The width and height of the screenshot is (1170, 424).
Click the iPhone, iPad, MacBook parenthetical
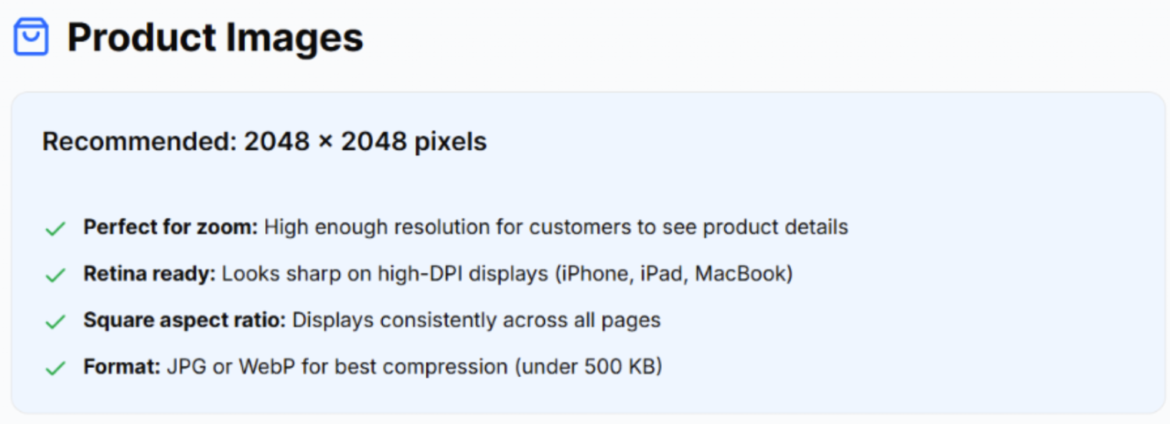[673, 274]
